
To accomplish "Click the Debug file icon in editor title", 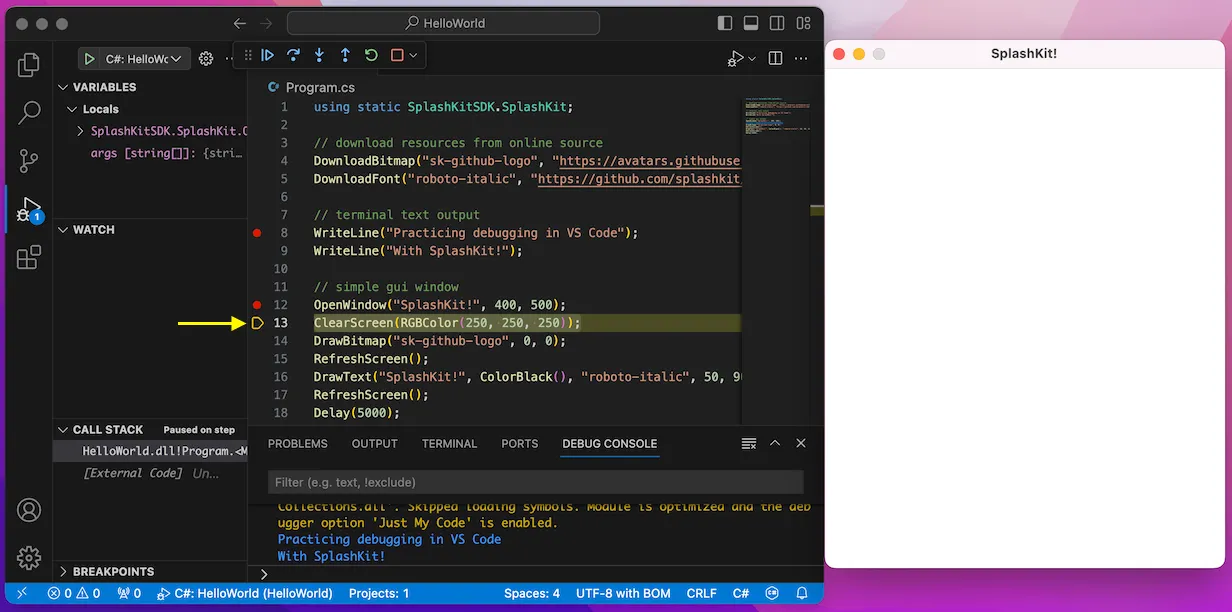I will 737,59.
